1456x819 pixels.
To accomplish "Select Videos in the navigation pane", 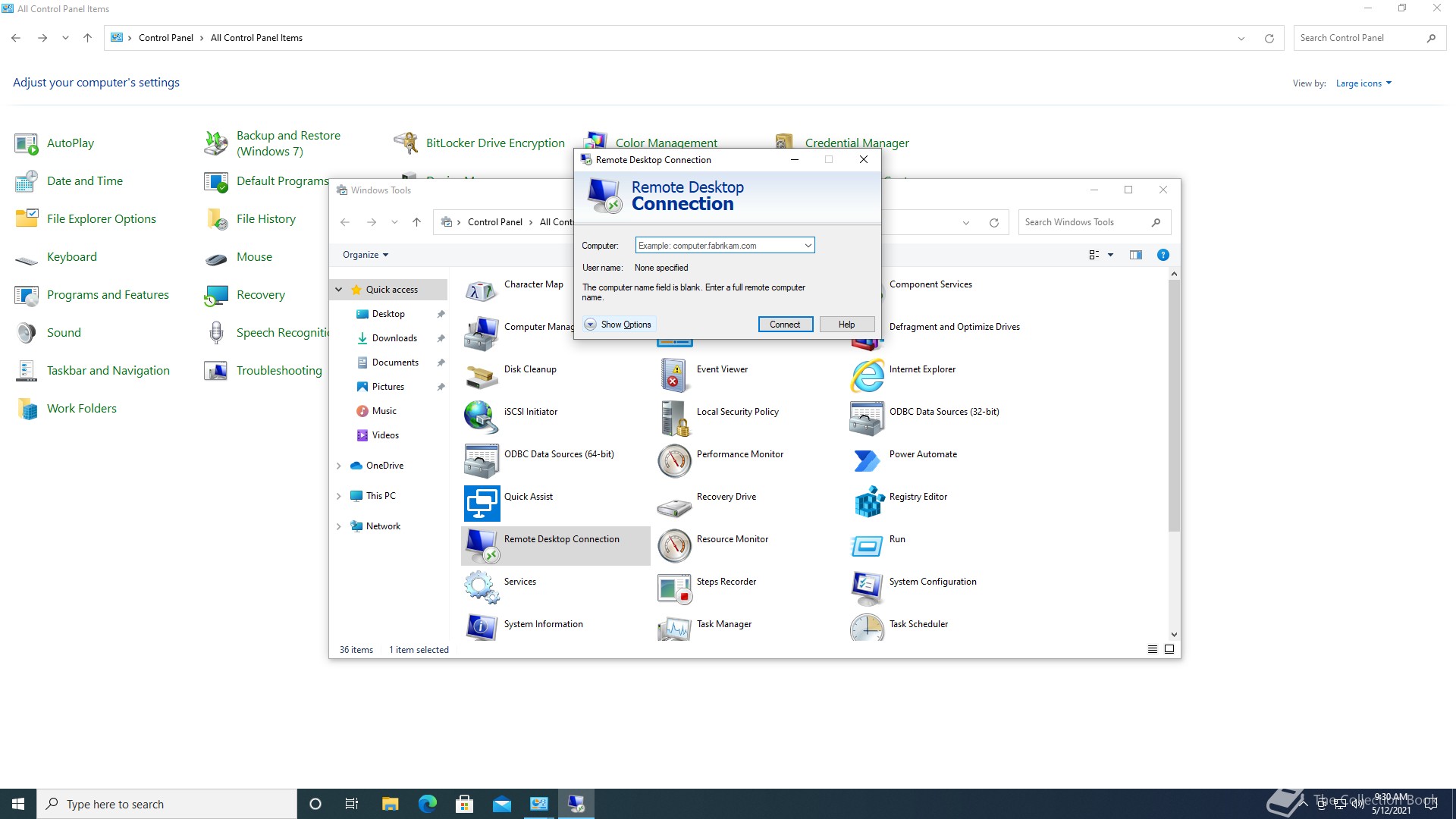I will point(385,435).
